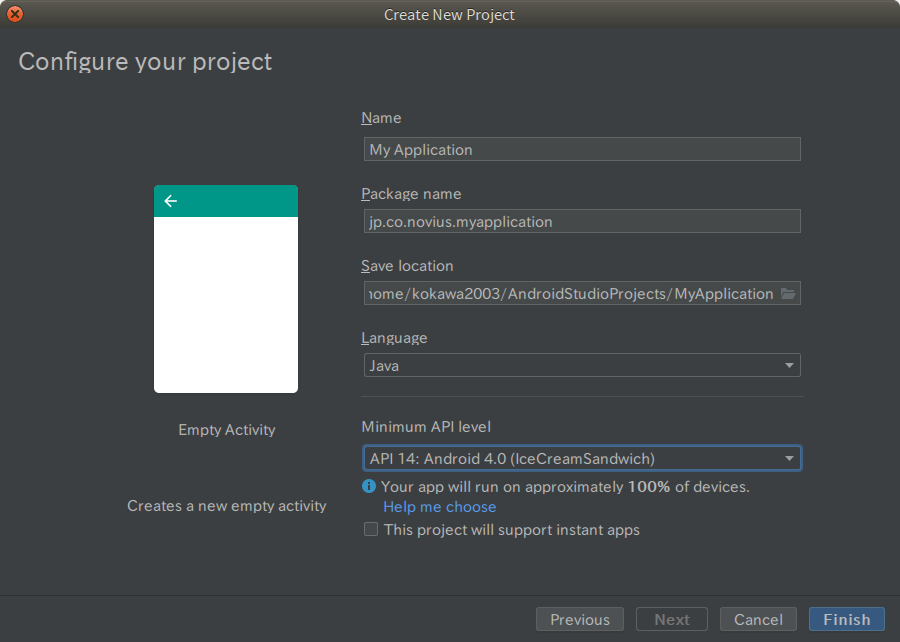Click the 'Your app will run on approximately' message
The height and width of the screenshot is (642, 900).
point(565,487)
